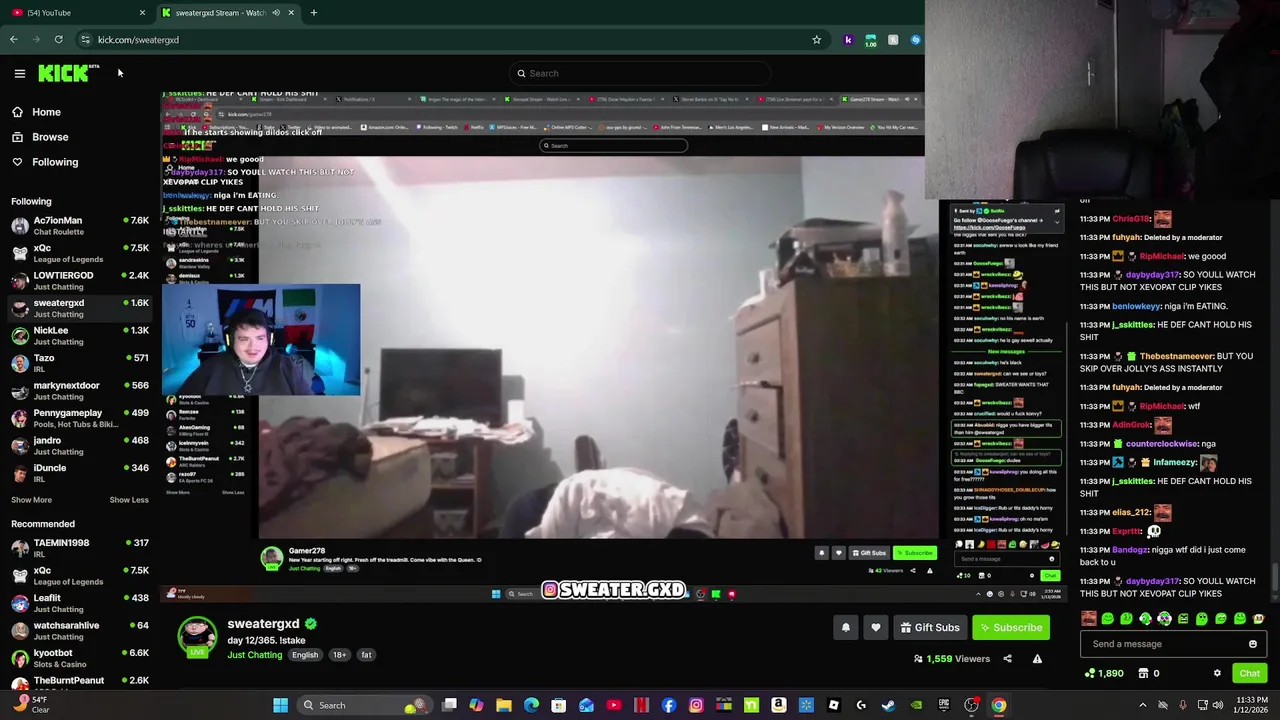Select the fat tag

coord(366,655)
